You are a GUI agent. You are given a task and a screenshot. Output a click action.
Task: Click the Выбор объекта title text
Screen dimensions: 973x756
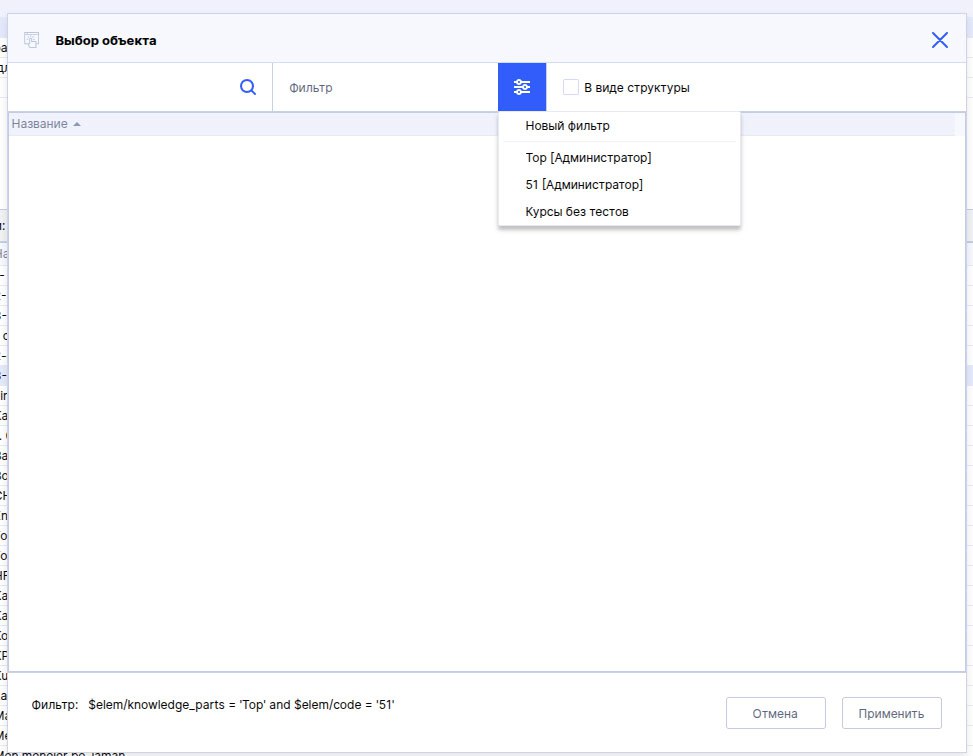click(x=105, y=41)
